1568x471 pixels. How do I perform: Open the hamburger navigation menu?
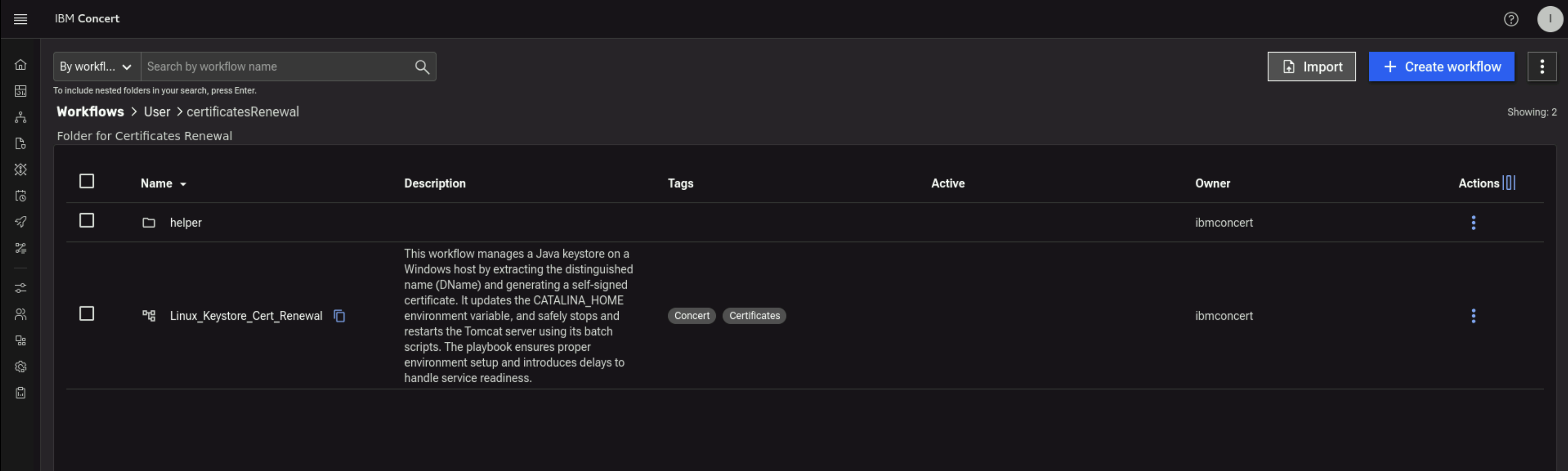point(20,19)
